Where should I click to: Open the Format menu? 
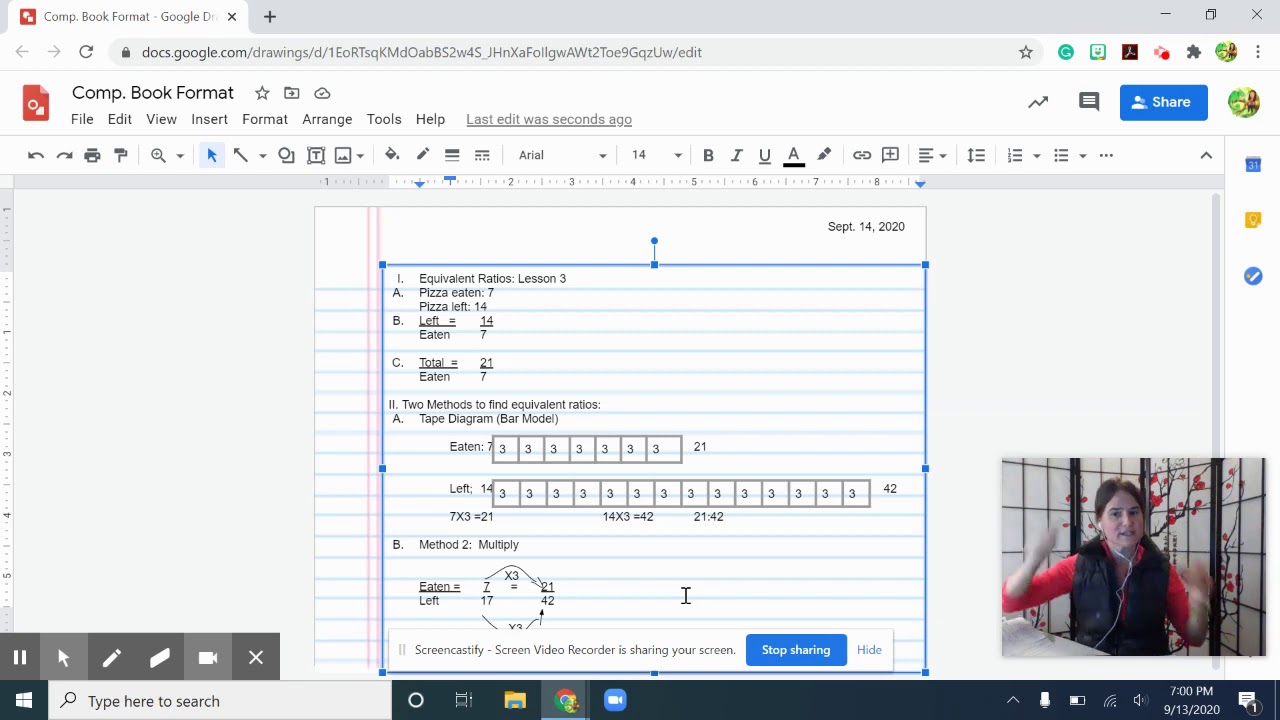(265, 119)
